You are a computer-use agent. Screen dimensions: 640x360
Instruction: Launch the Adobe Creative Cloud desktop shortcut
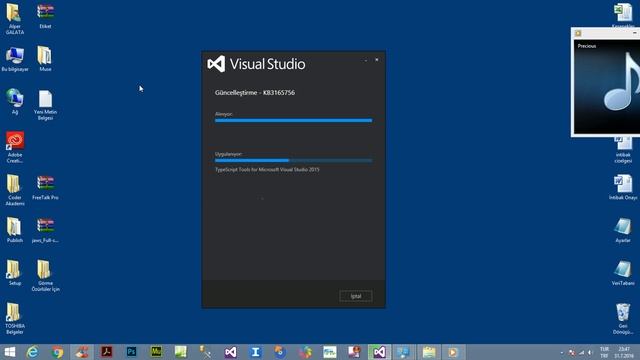coord(15,147)
